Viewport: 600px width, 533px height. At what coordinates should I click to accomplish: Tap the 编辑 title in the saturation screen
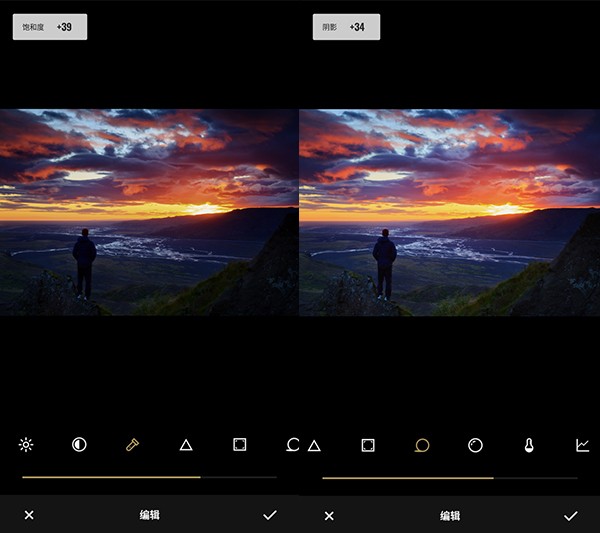tap(150, 515)
